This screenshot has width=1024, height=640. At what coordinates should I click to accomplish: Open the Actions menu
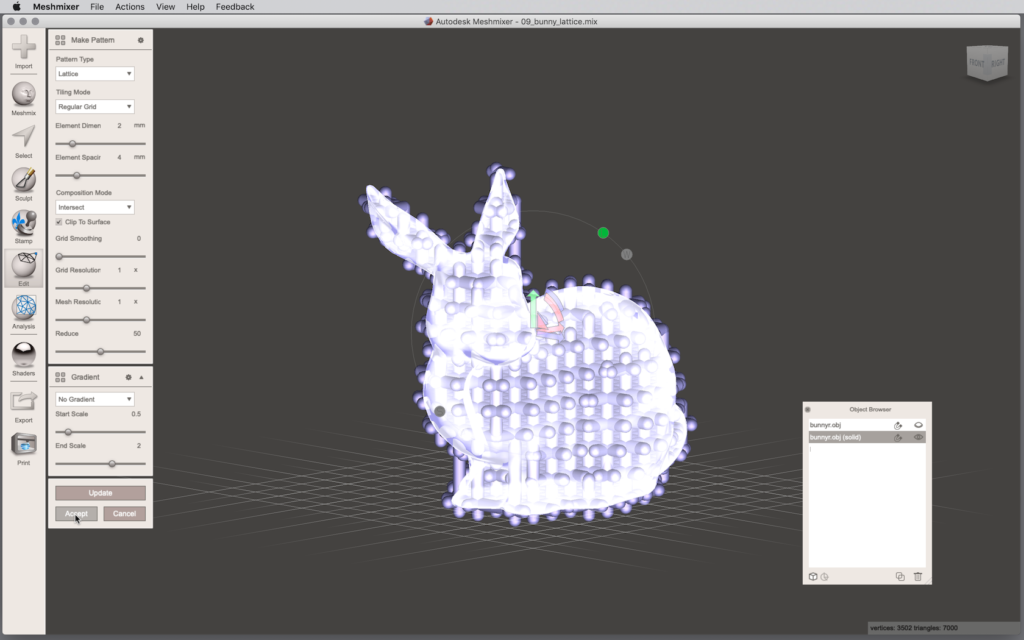129,7
